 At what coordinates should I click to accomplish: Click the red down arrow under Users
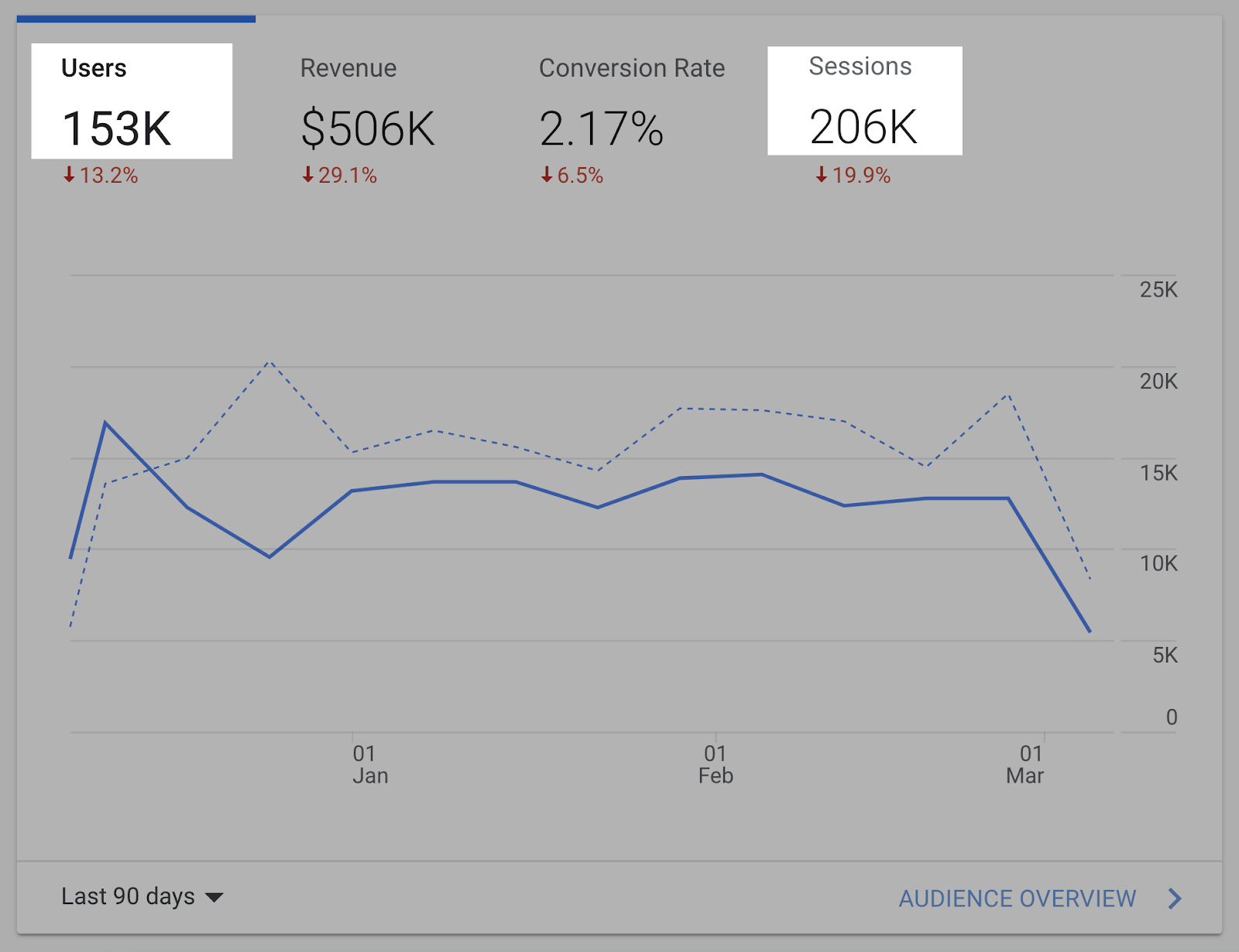pos(69,175)
